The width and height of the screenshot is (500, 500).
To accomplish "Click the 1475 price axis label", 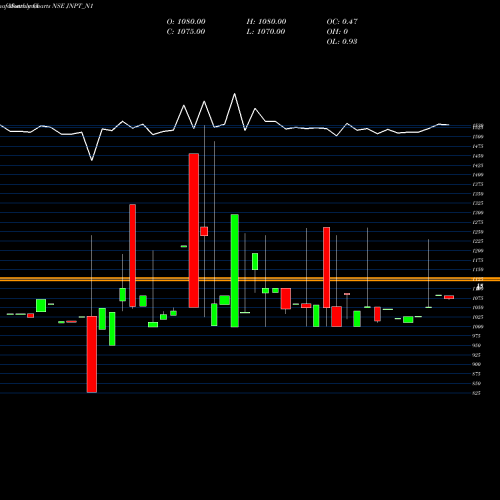I will click(478, 146).
